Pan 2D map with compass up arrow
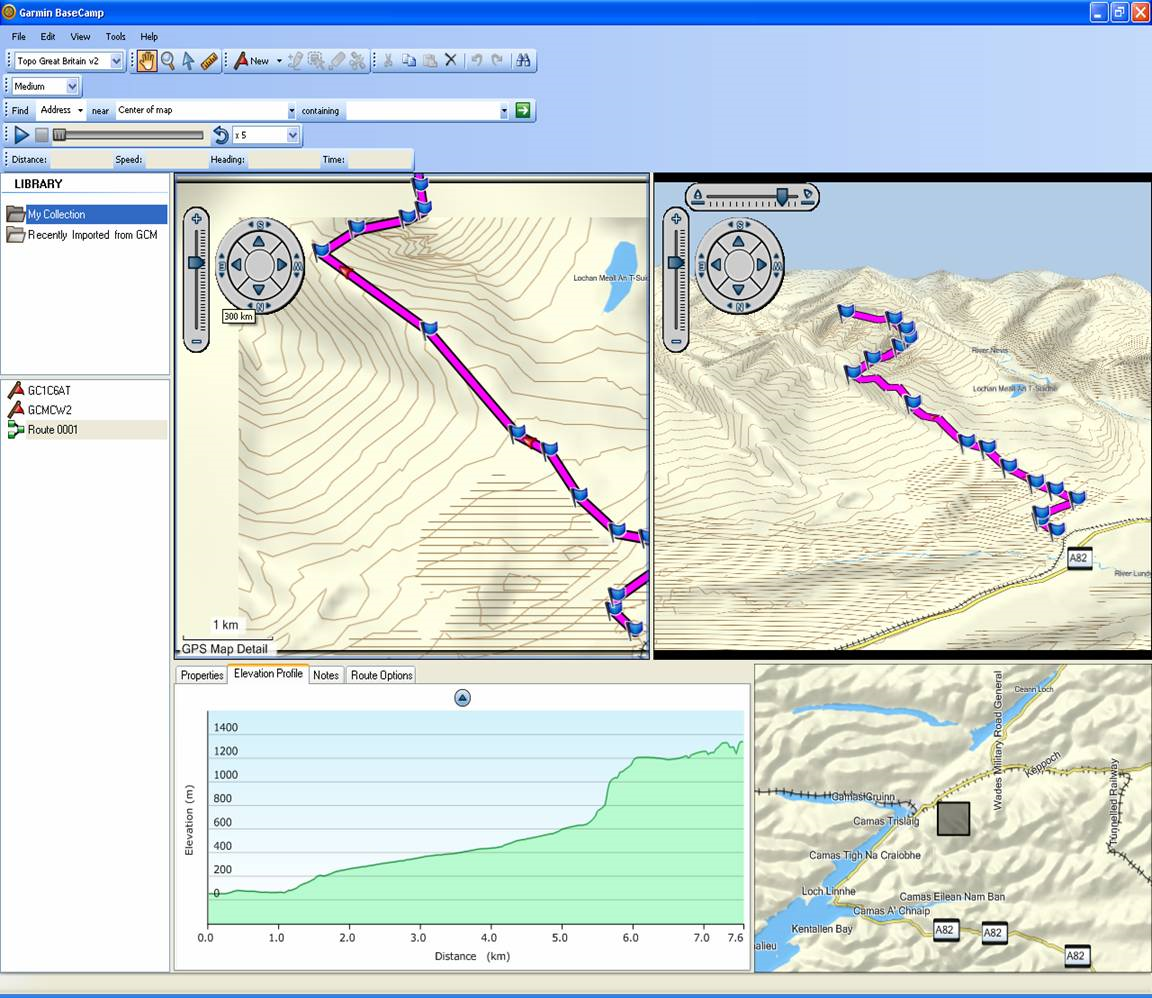1152x998 pixels. [x=259, y=241]
